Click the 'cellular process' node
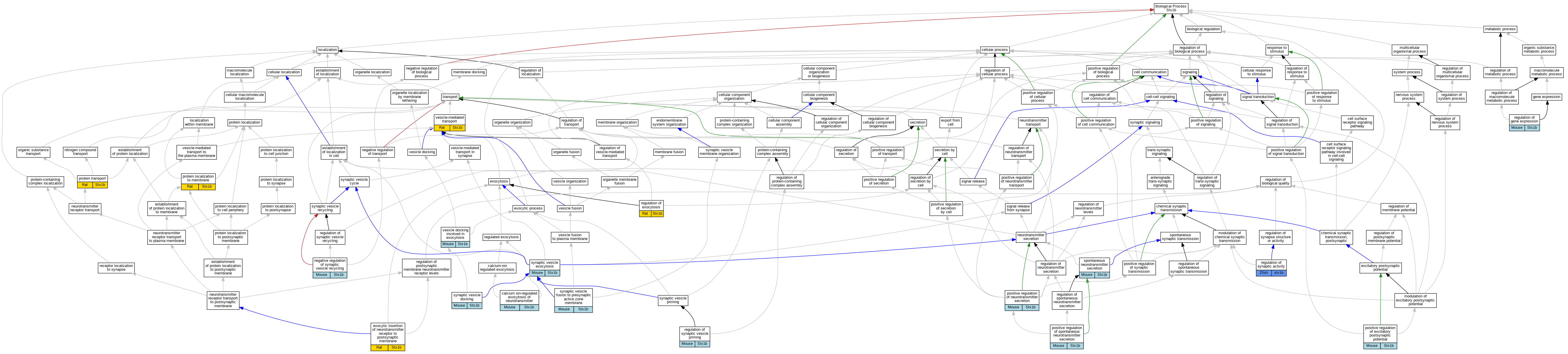This screenshot has height=354, width=1568. click(995, 50)
